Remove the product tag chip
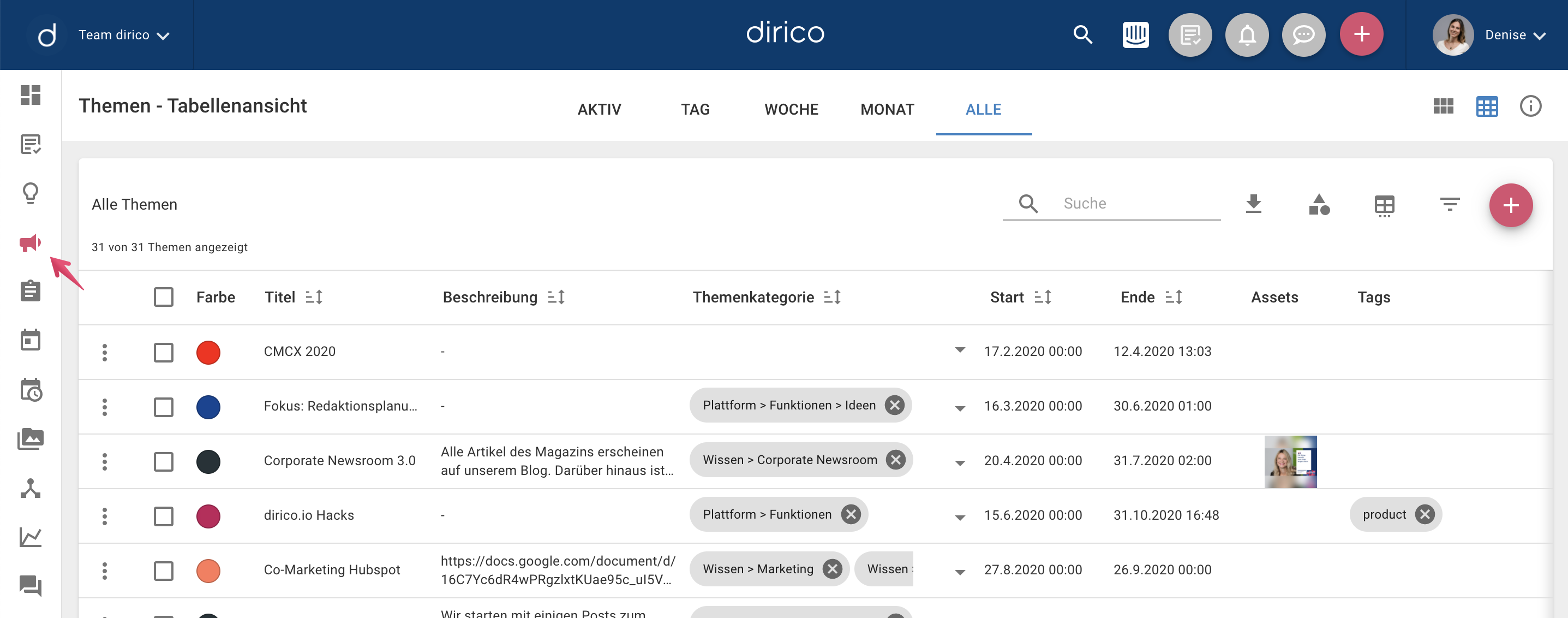Screen dimensions: 1568x618 (1425, 515)
